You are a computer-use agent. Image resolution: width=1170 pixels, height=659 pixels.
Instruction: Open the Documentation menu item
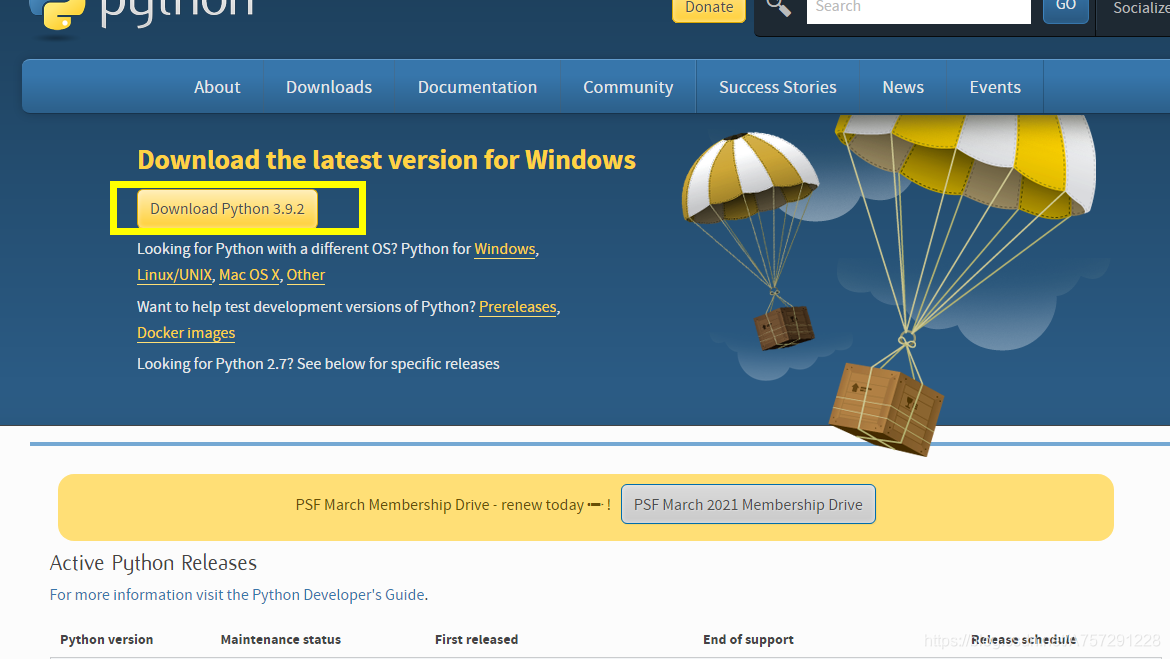coord(478,87)
